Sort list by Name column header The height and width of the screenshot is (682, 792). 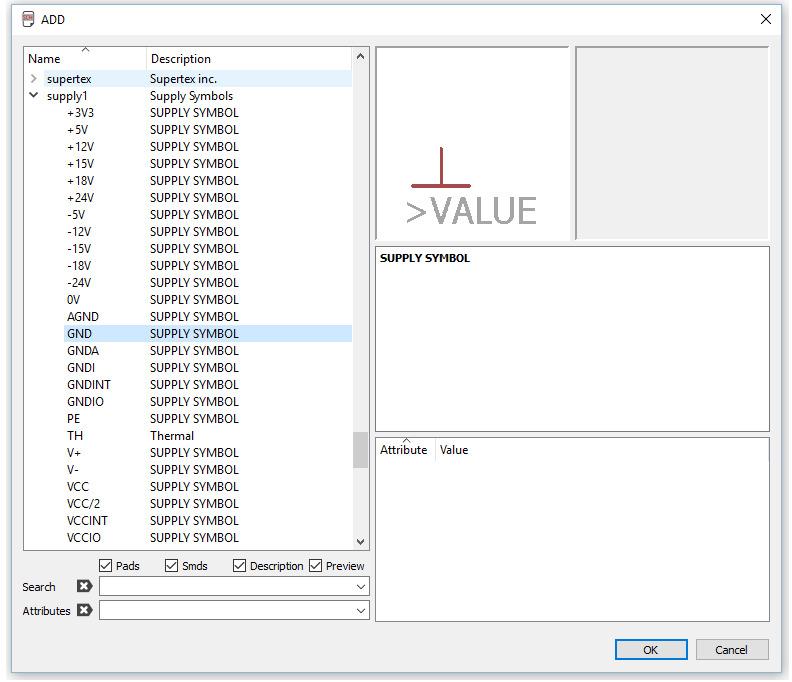(x=85, y=59)
